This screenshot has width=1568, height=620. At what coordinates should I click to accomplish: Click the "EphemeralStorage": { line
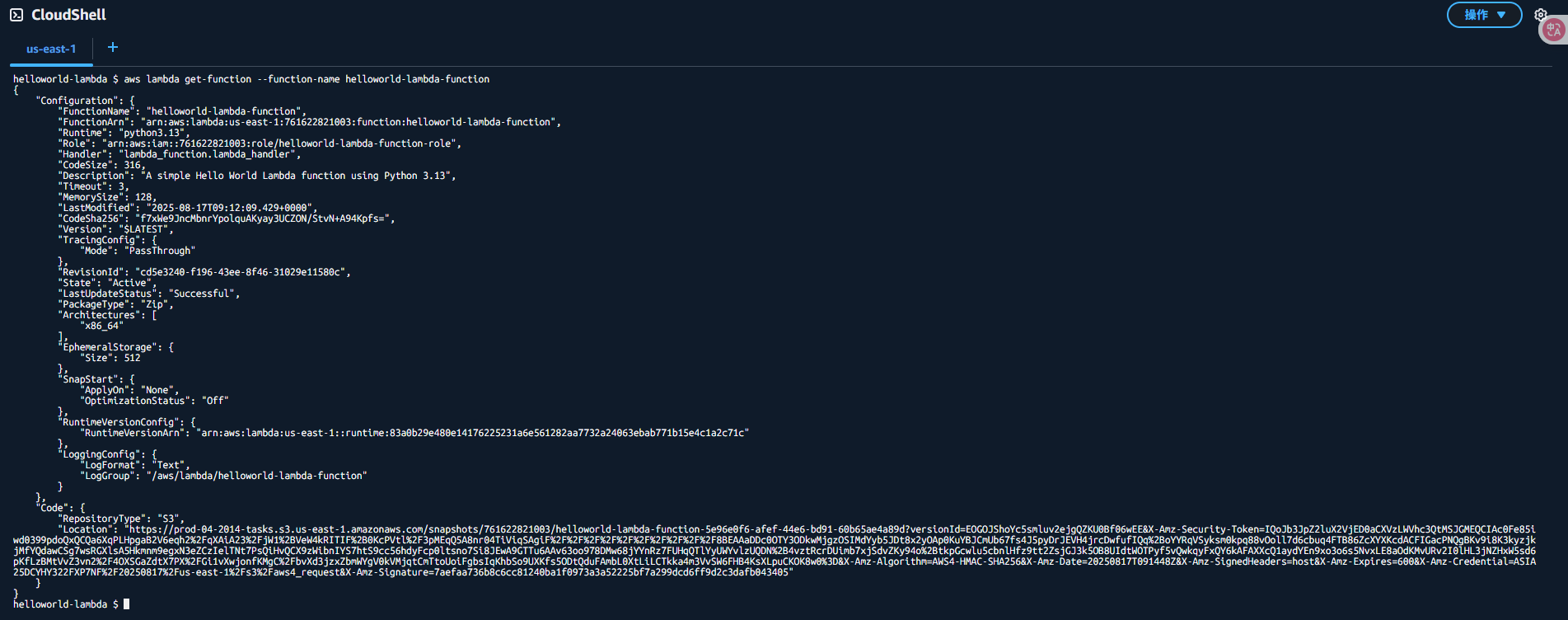point(116,347)
